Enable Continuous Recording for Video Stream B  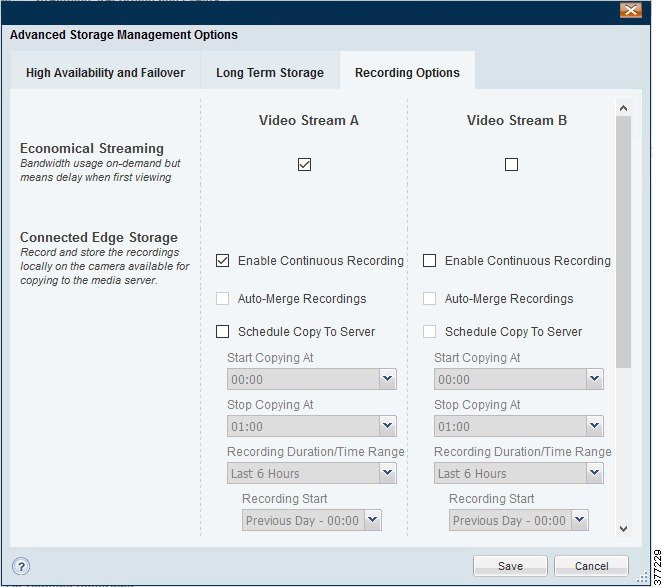[430, 261]
